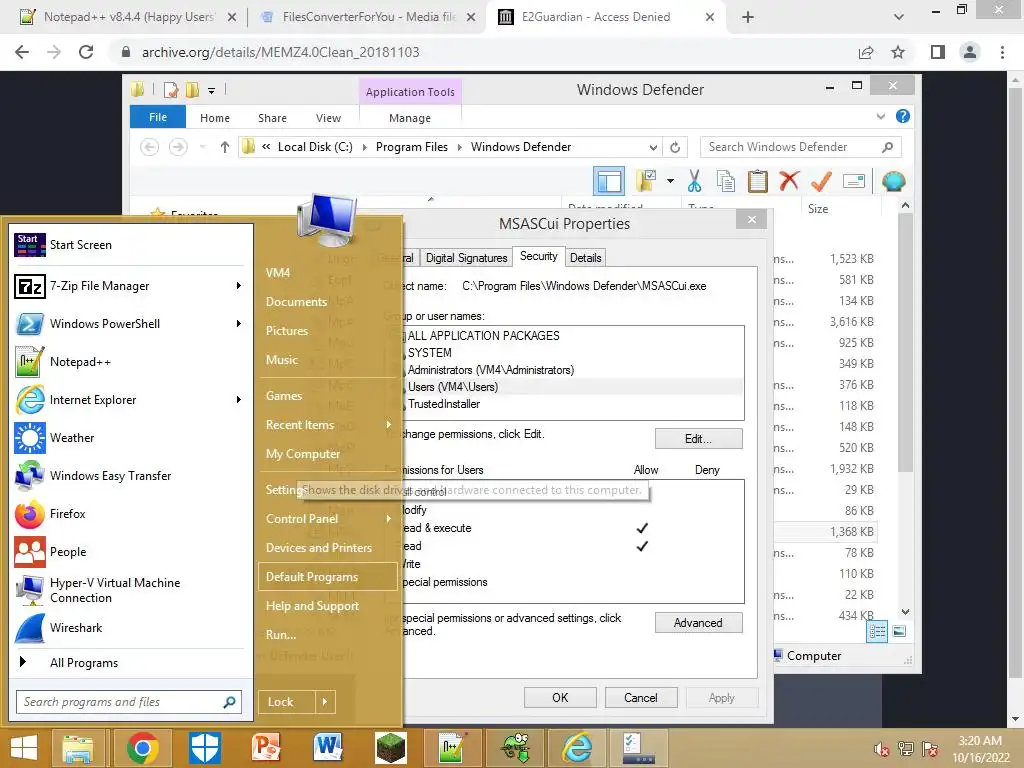The height and width of the screenshot is (768, 1024).
Task: Open PowerPoint from the taskbar
Action: click(266, 748)
